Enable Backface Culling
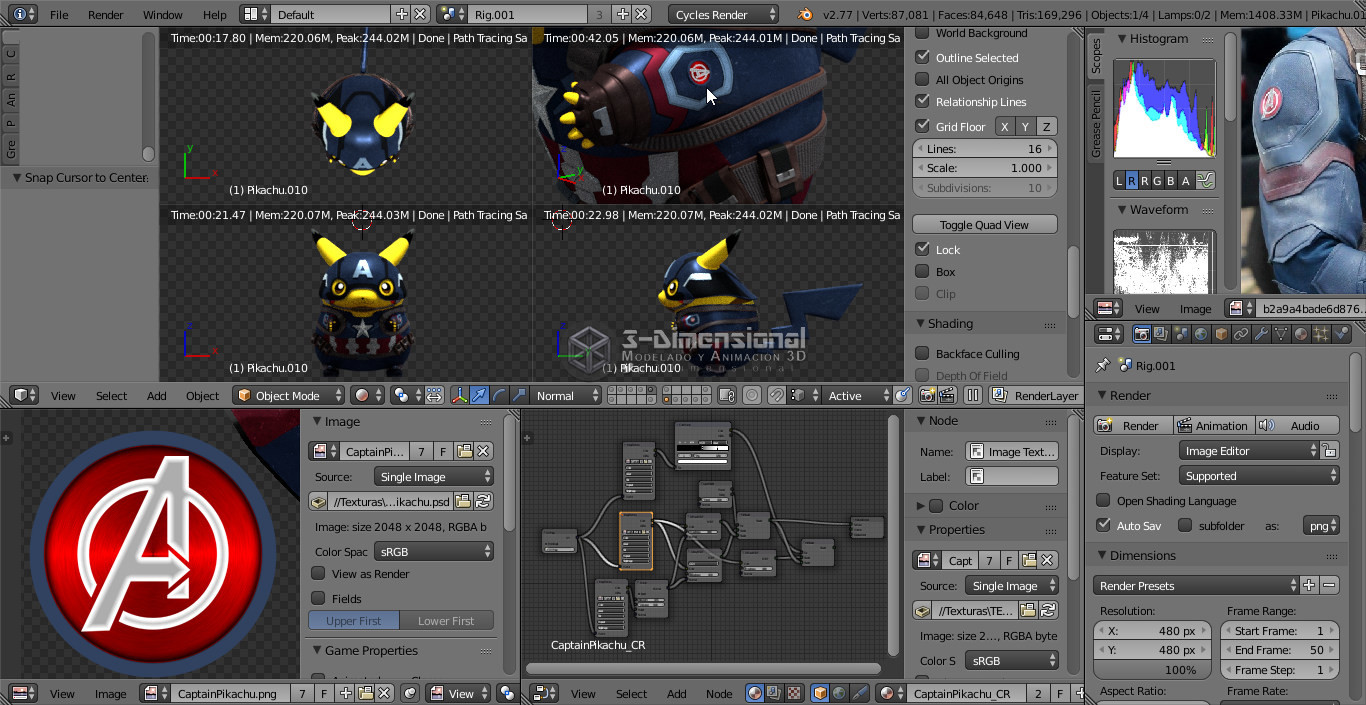 point(923,353)
